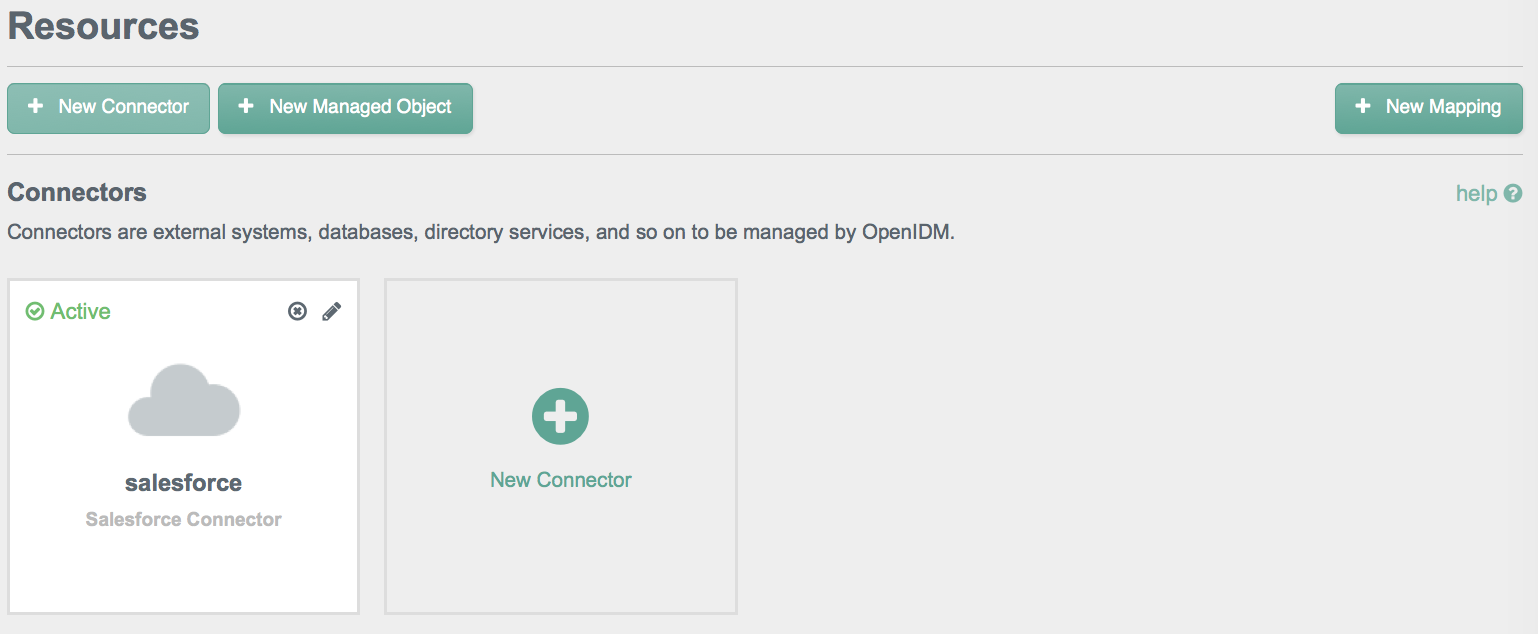Click the Connectors description sentence about OpenIDM
The image size is (1538, 634).
(x=481, y=233)
